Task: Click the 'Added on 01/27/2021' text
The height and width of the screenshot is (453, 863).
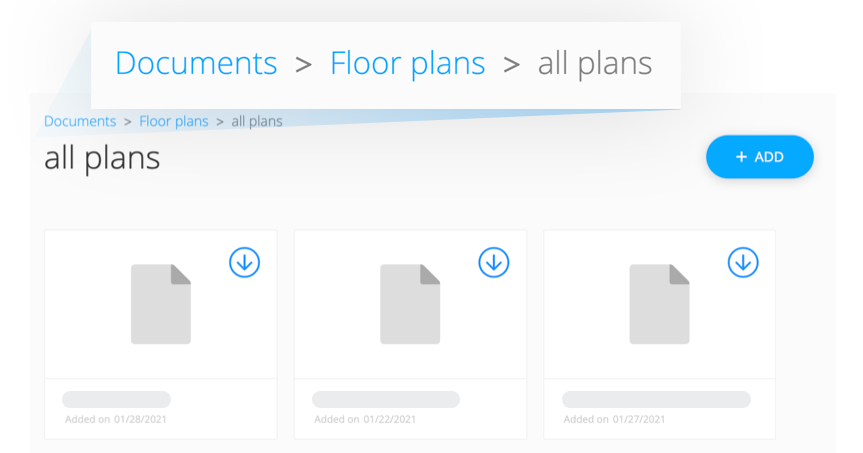Action: (x=614, y=419)
